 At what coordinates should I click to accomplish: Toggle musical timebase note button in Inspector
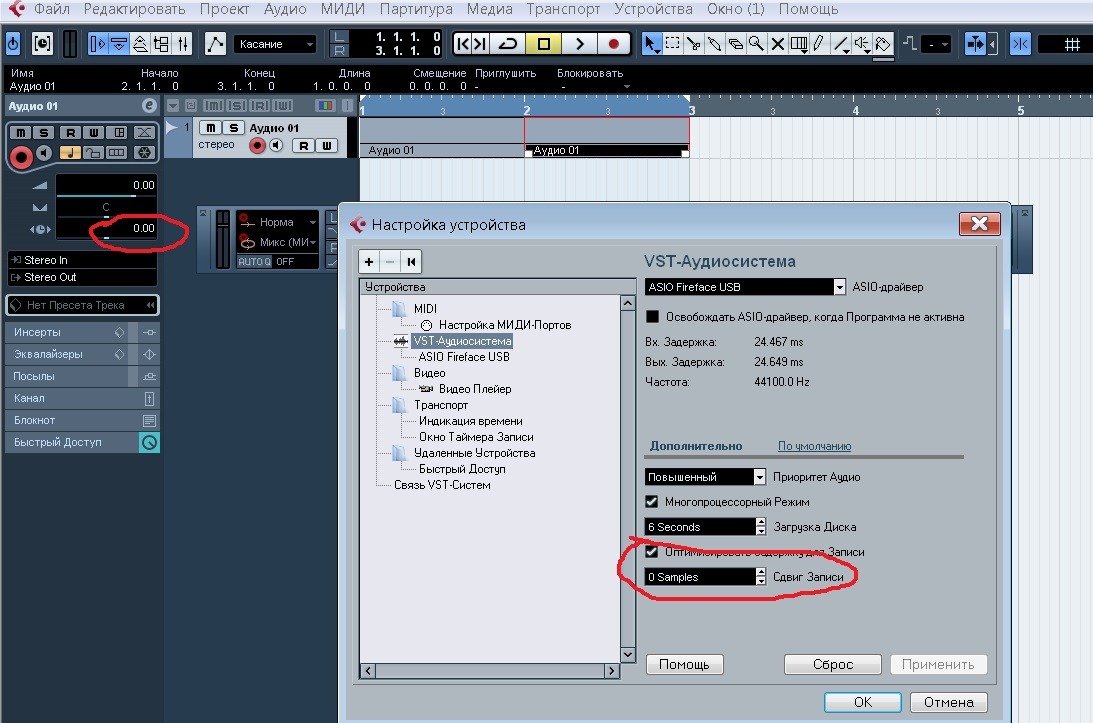tap(70, 153)
